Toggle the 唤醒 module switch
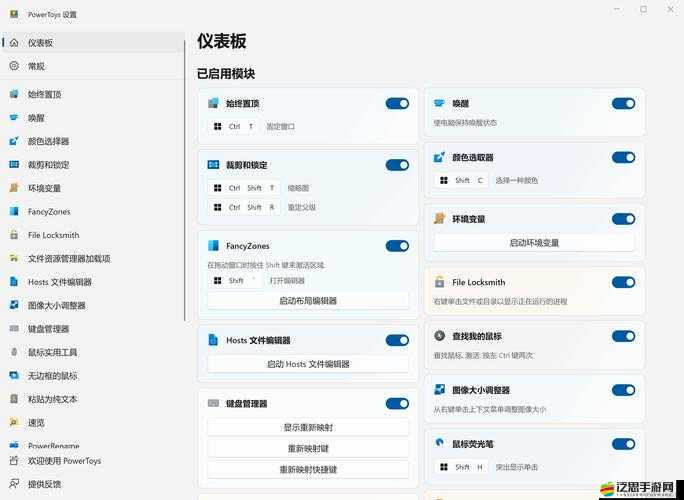This screenshot has height=500, width=684. point(623,103)
